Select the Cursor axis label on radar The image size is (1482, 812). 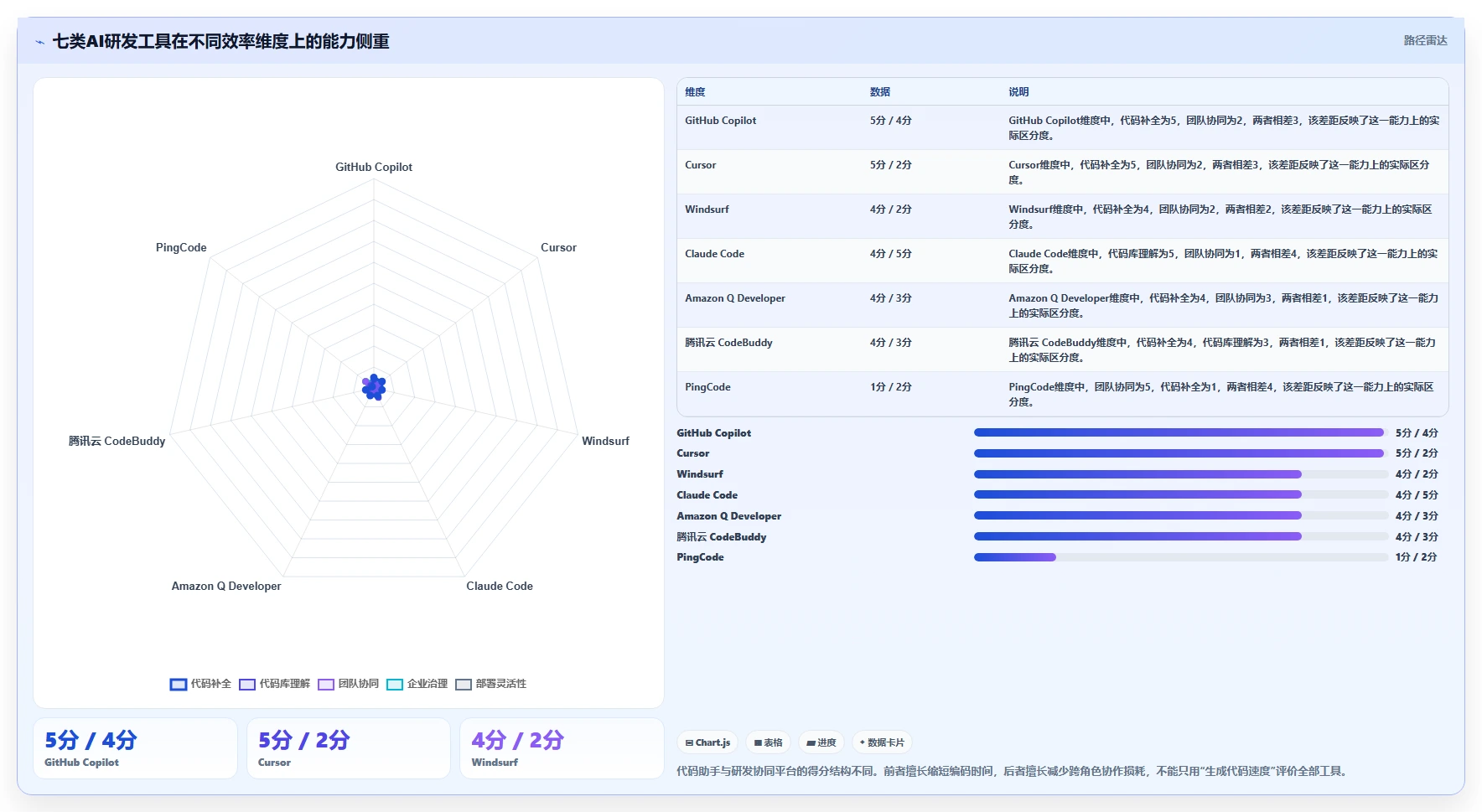click(x=558, y=247)
